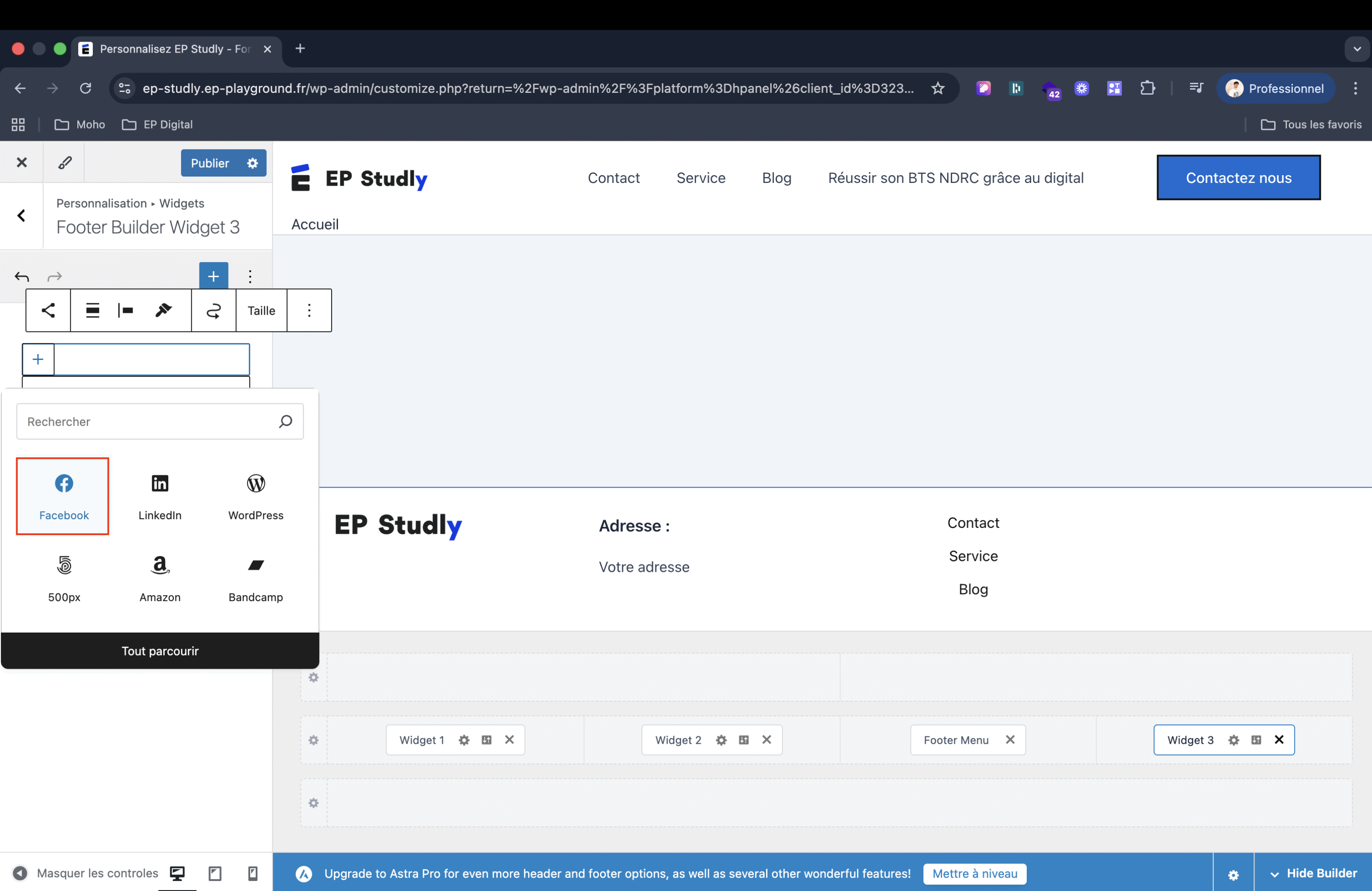Switch to tablet preview device
The width and height of the screenshot is (1372, 891).
pyautogui.click(x=215, y=873)
